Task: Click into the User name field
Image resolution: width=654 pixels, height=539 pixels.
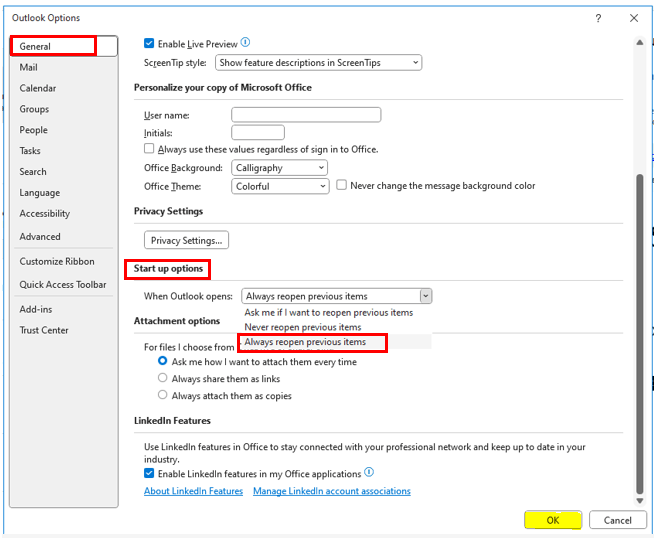Action: 306,115
